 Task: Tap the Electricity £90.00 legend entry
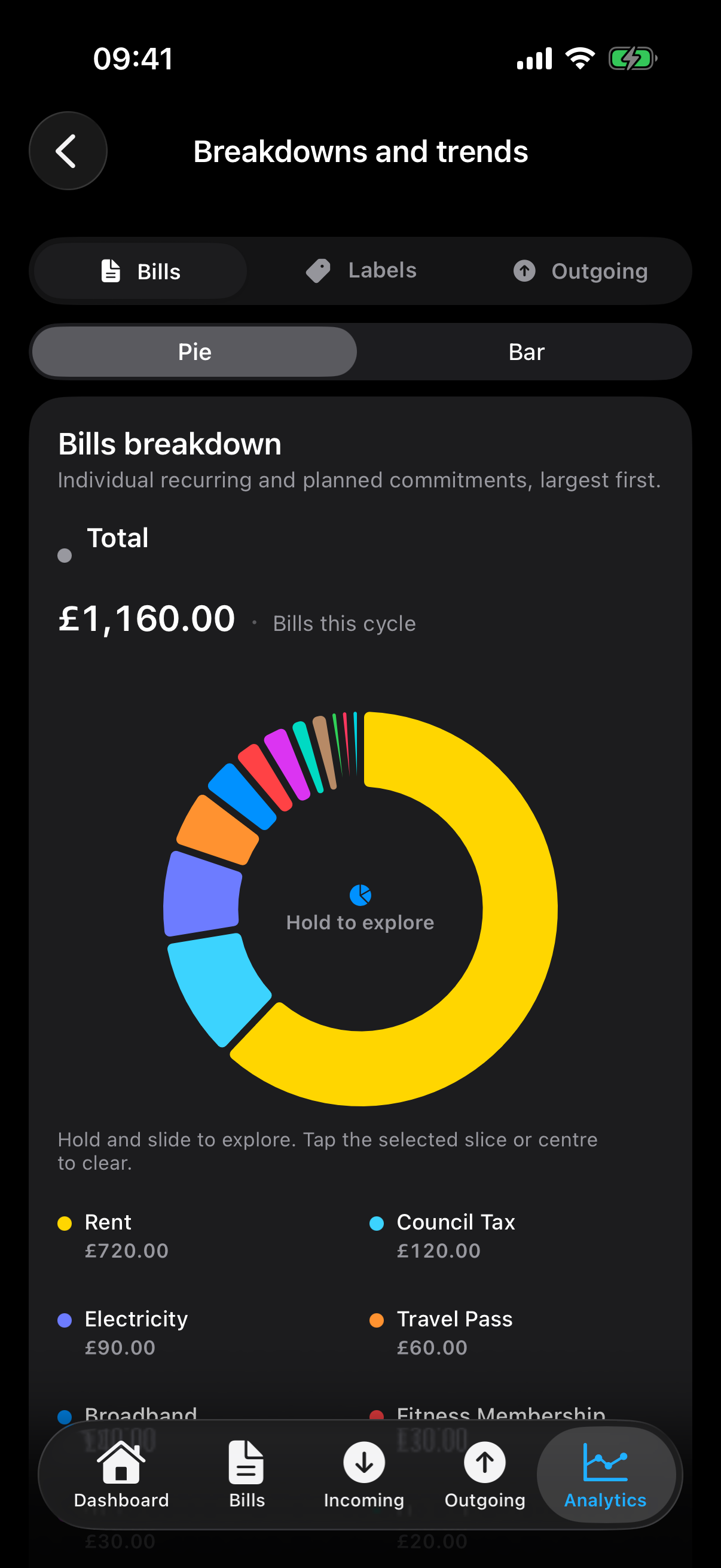tap(123, 1333)
